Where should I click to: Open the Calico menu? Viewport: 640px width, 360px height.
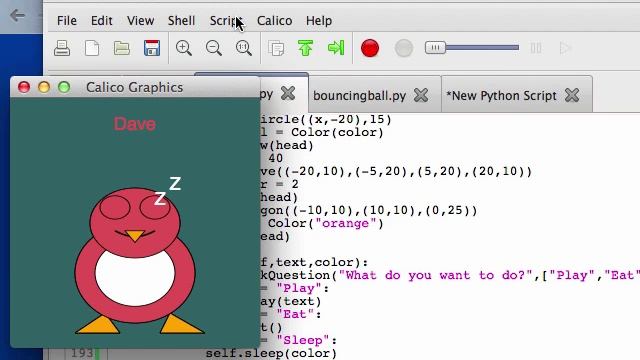(x=274, y=20)
